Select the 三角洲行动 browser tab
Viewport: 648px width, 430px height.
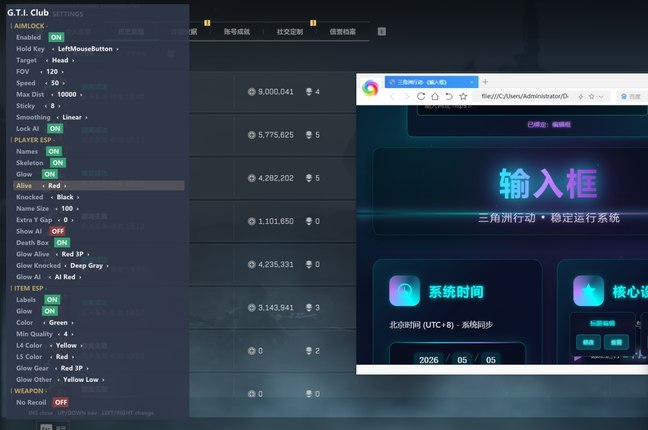(431, 82)
